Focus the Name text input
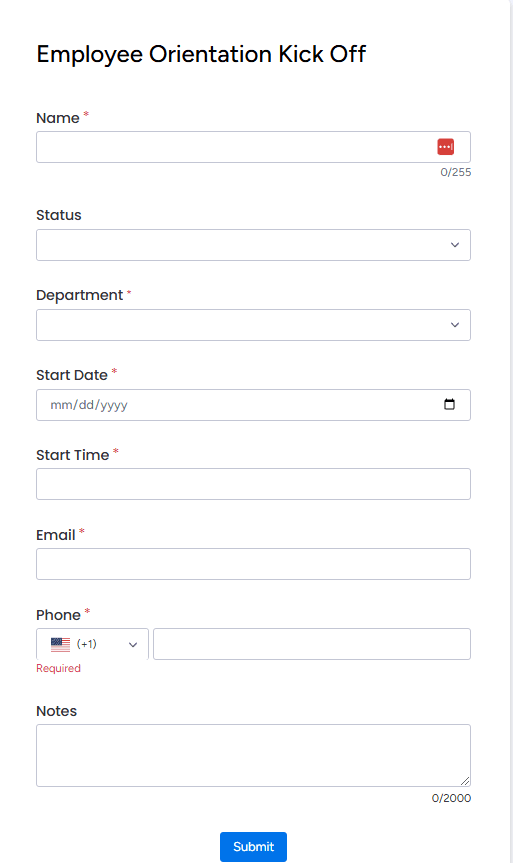The height and width of the screenshot is (863, 513). (x=253, y=147)
